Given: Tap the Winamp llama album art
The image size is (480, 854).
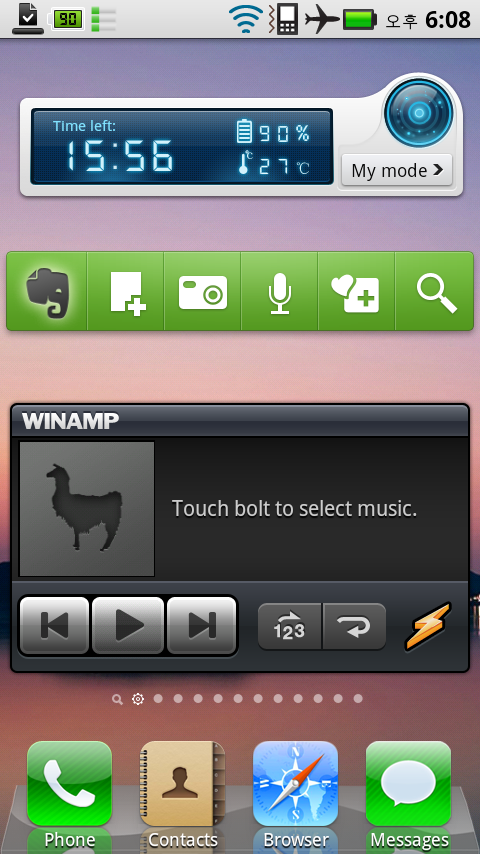Looking at the screenshot, I should pyautogui.click(x=87, y=509).
